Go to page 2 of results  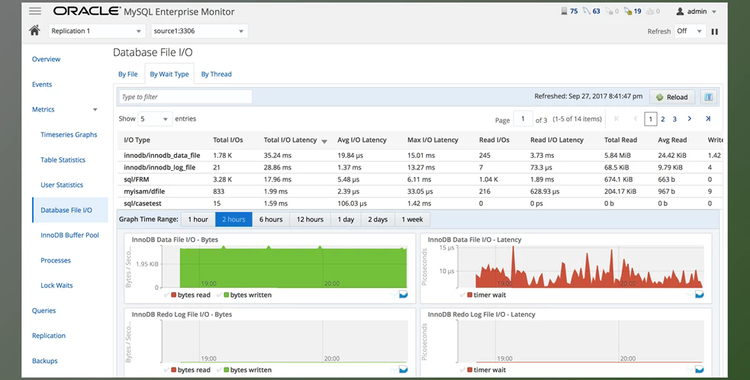[662, 119]
